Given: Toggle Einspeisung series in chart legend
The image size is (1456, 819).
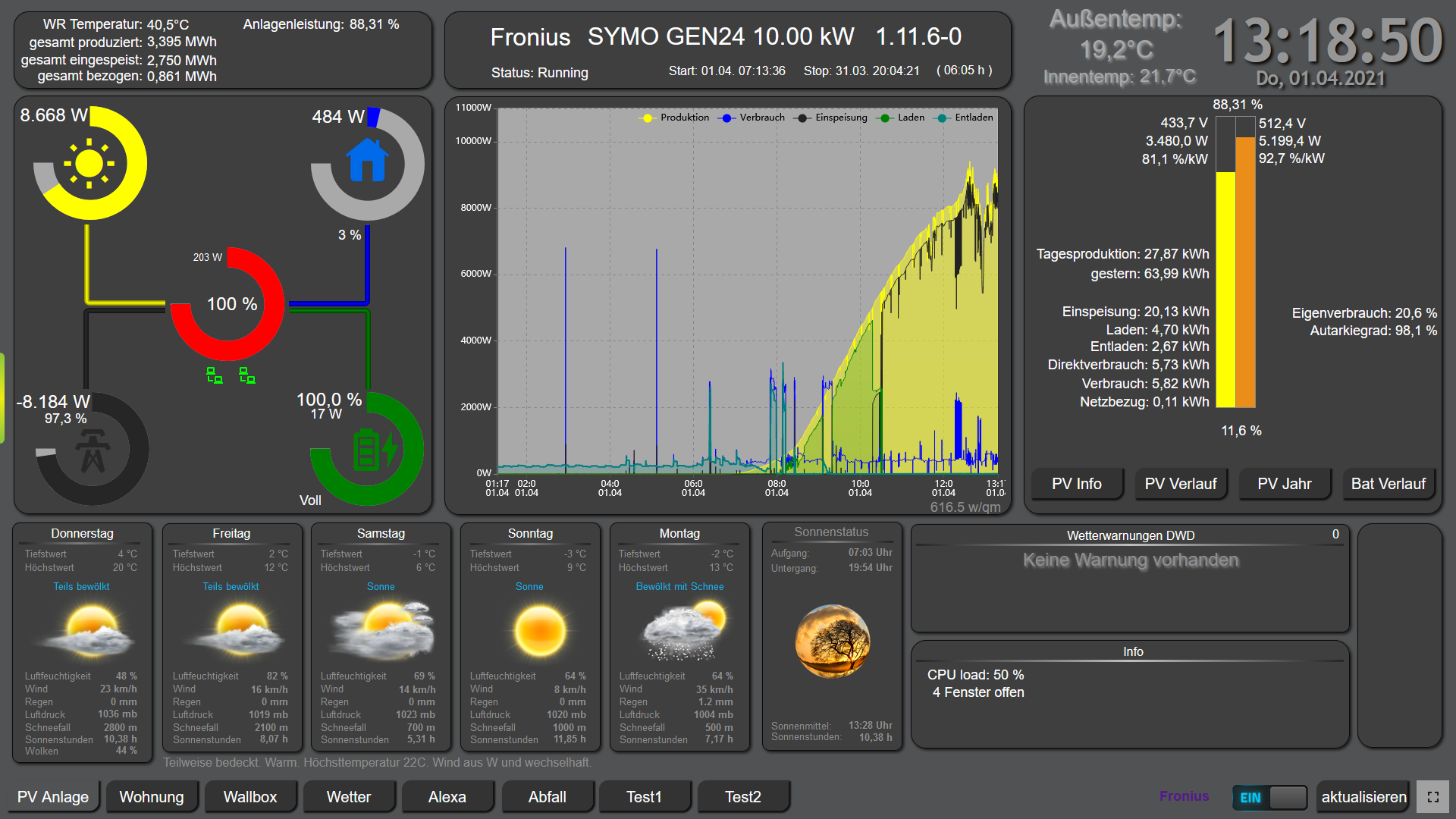Looking at the screenshot, I should pos(831,118).
